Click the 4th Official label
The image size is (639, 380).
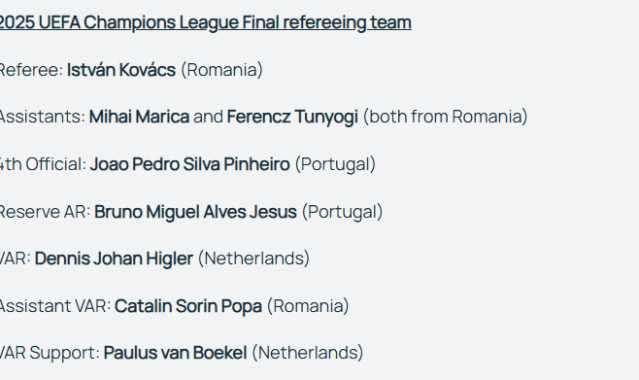click(x=43, y=164)
